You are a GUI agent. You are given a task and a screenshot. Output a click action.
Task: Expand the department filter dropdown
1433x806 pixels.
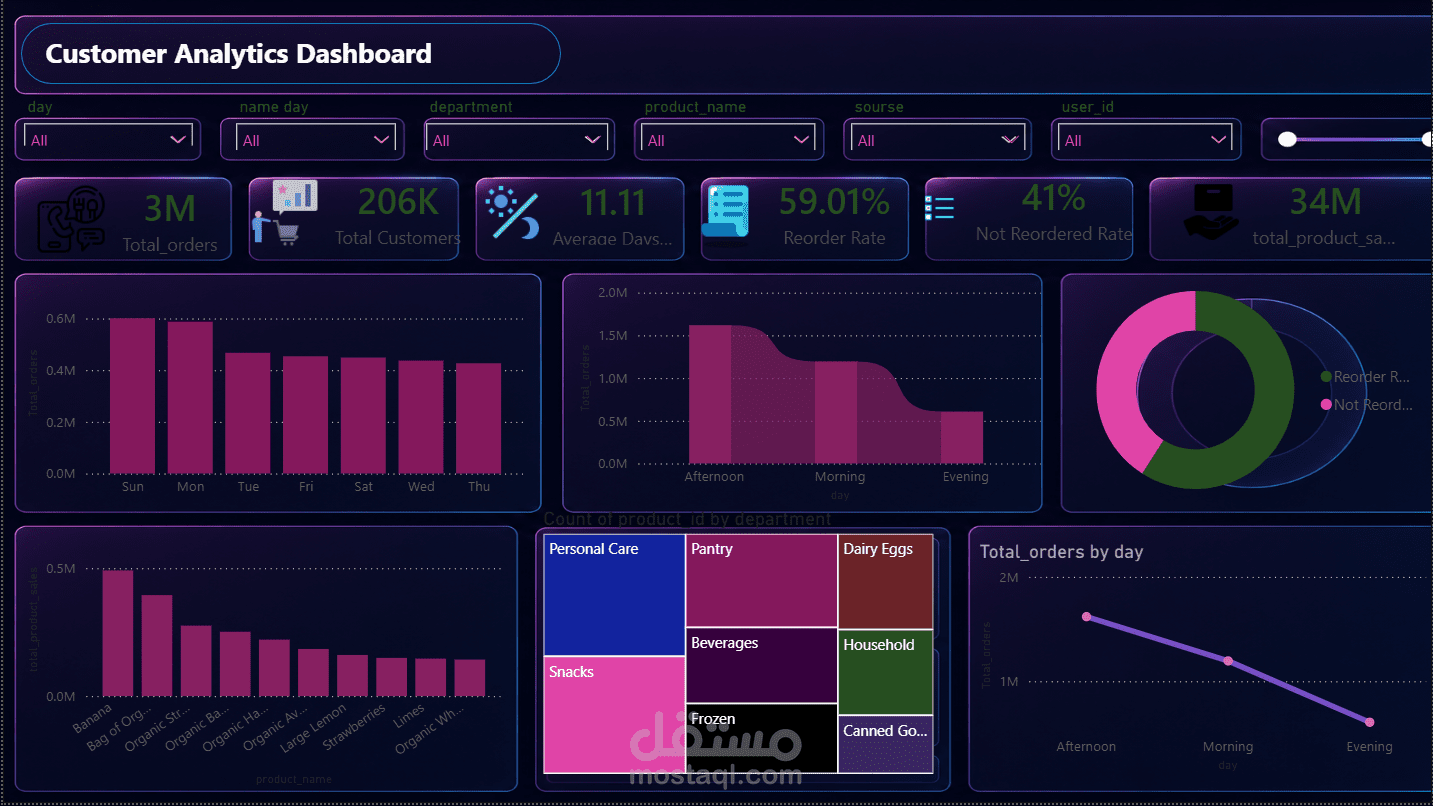click(x=519, y=139)
